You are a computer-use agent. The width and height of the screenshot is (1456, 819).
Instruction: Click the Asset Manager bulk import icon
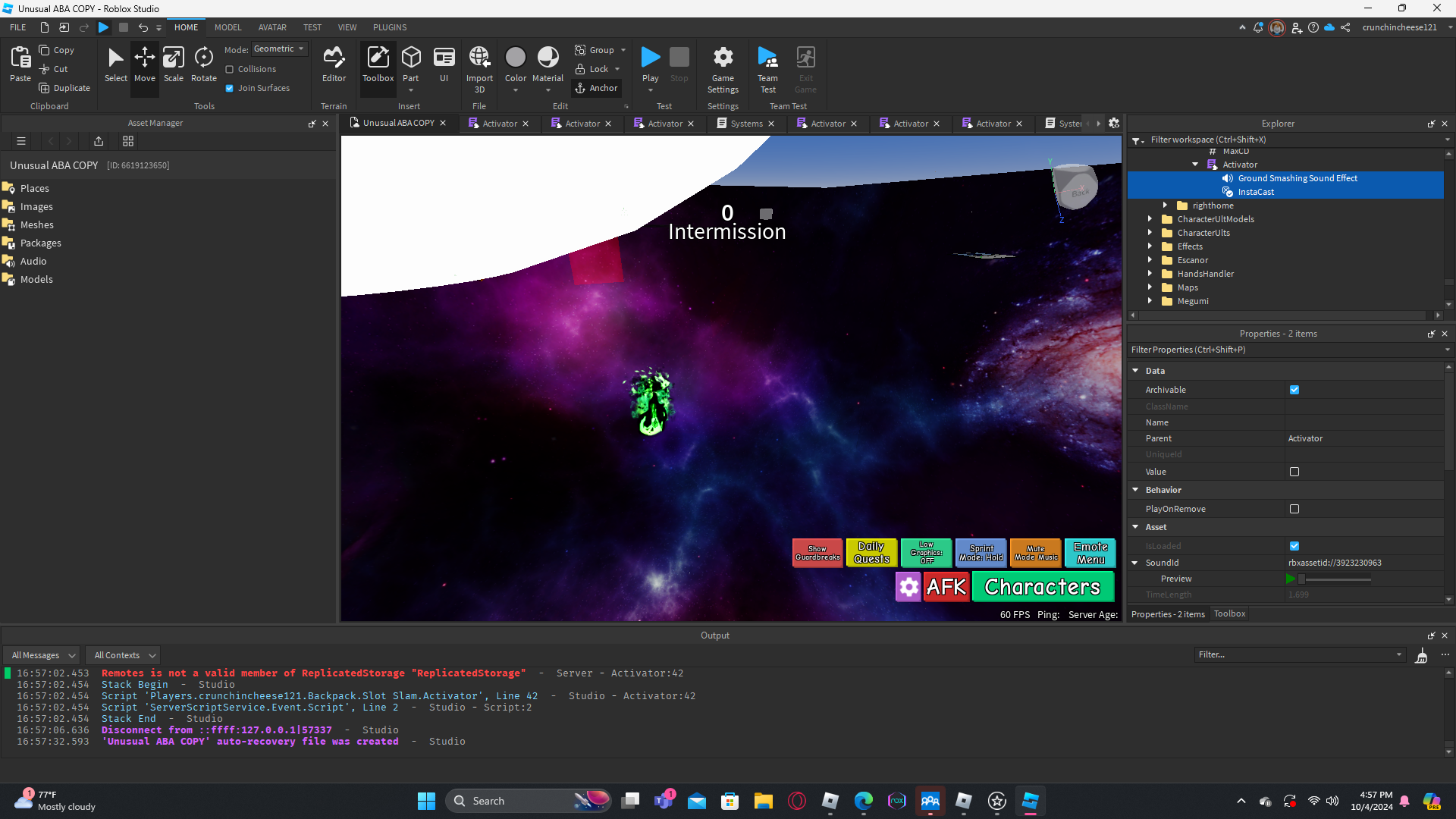point(99,141)
